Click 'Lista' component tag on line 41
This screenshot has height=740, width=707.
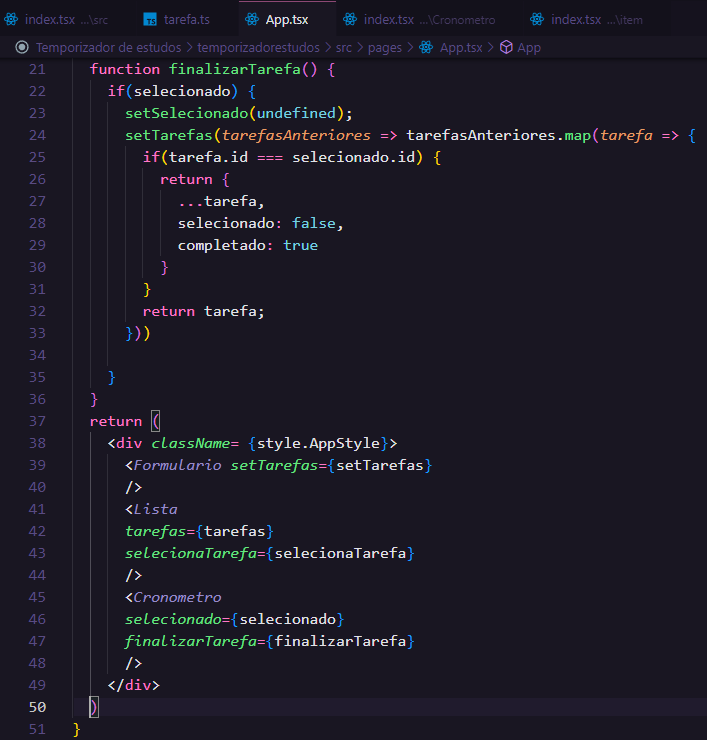click(x=155, y=509)
